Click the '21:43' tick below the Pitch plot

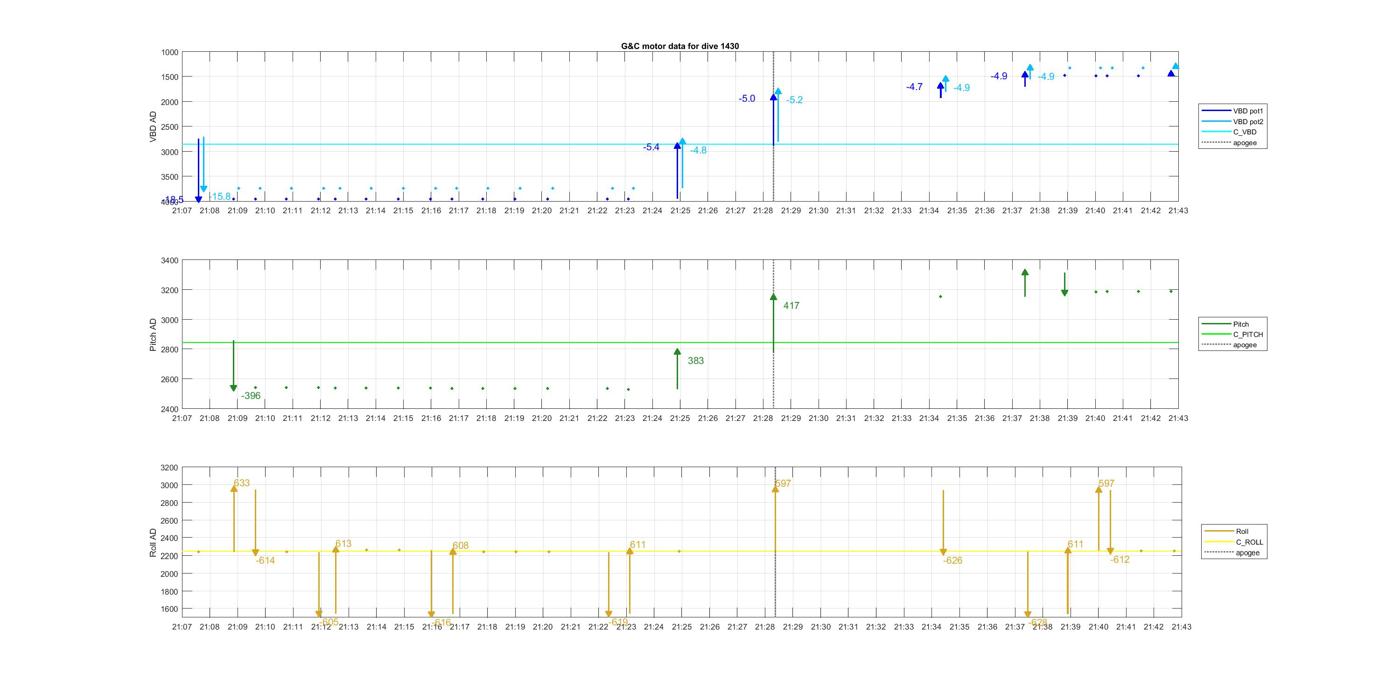[1178, 418]
